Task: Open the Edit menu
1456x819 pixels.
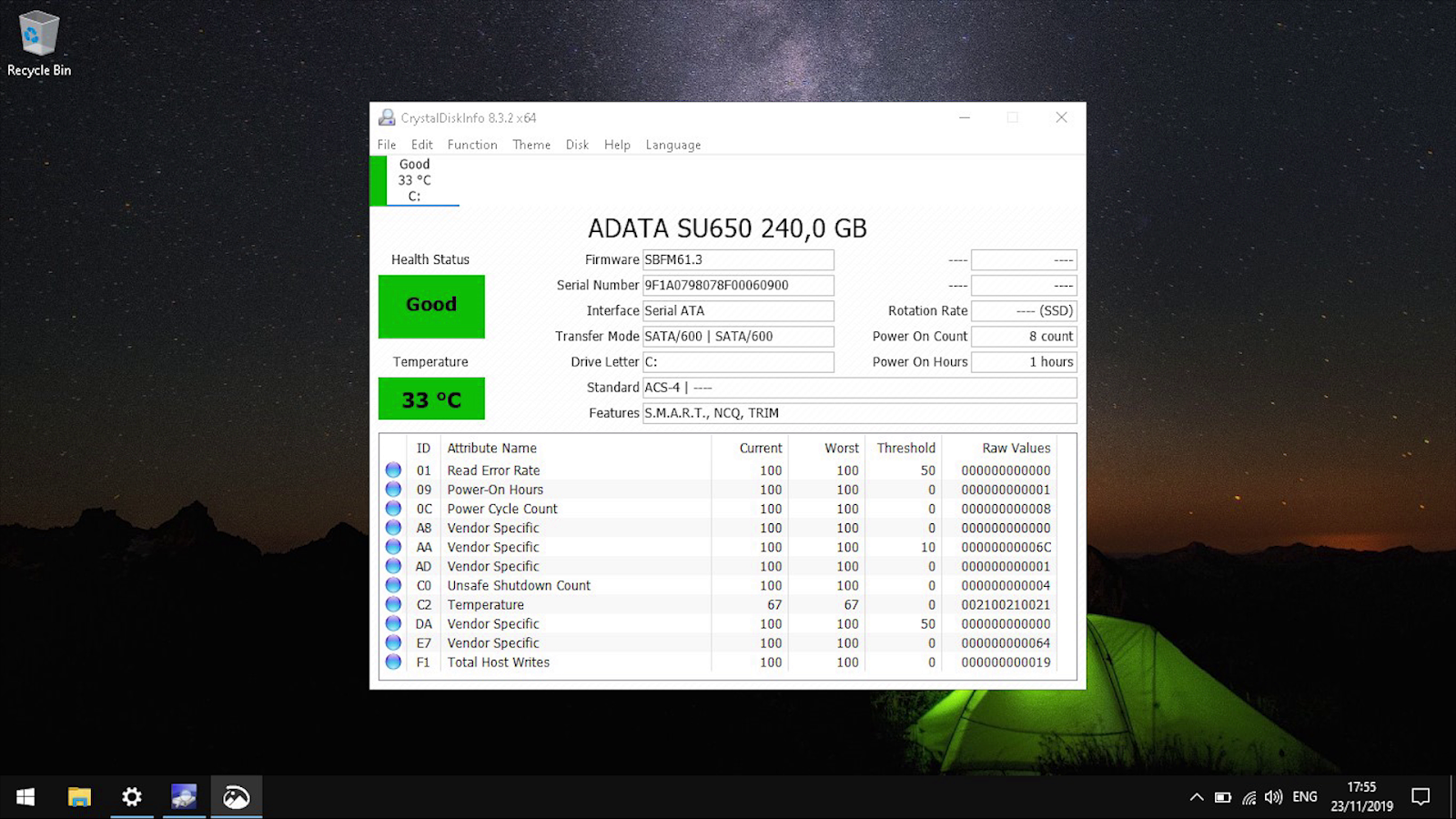Action: click(422, 145)
